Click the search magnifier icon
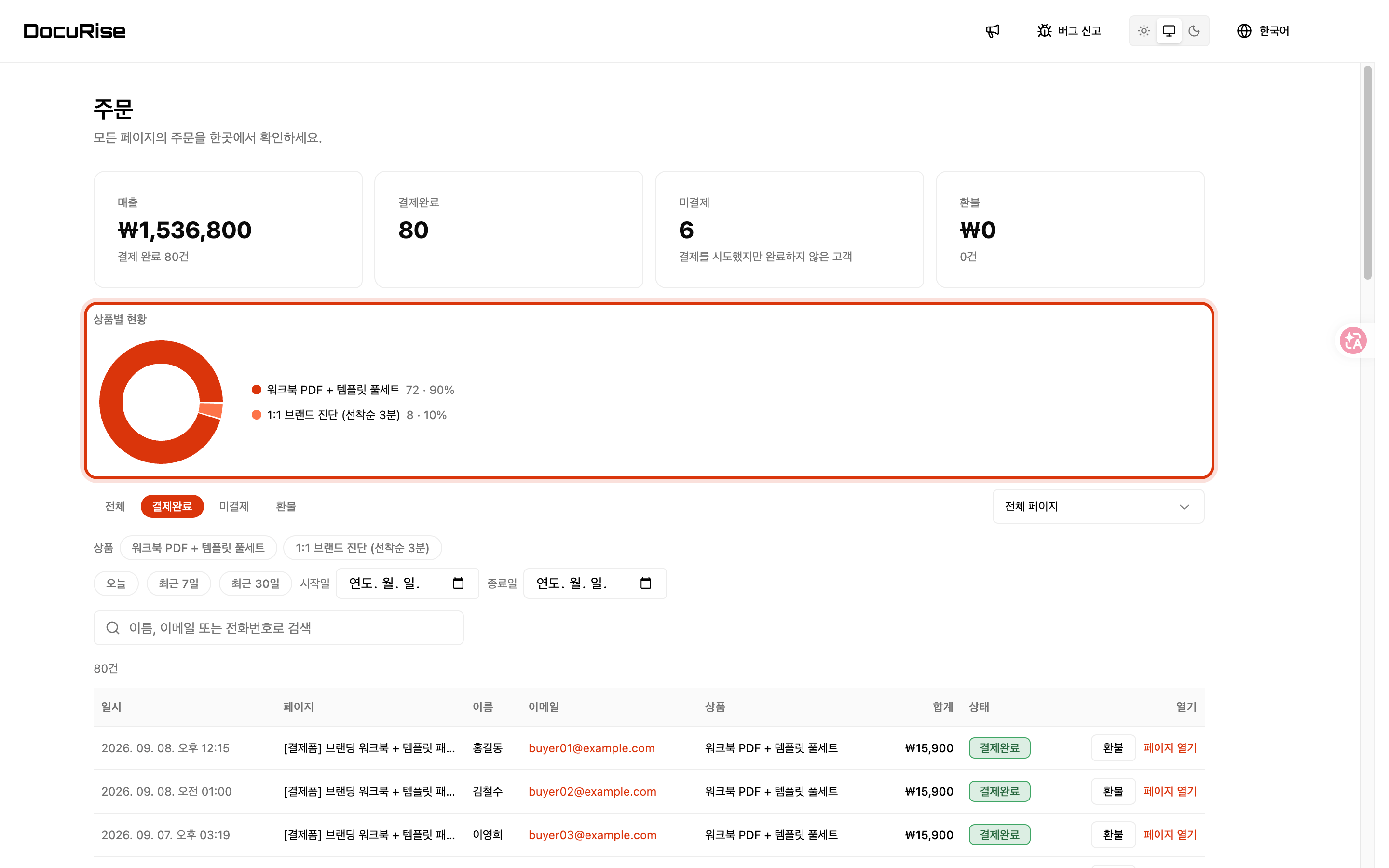This screenshot has width=1389, height=868. click(x=113, y=628)
